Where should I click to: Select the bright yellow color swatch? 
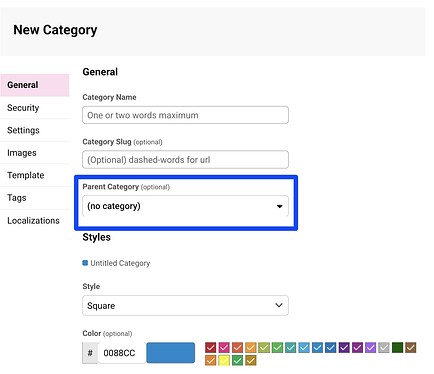224,360
